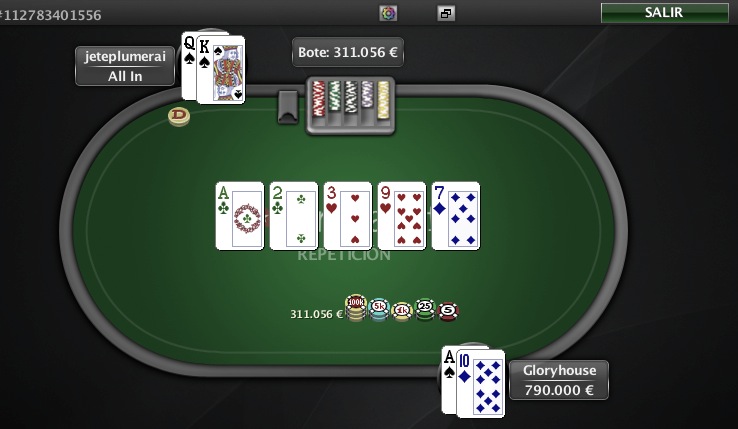
Task: Click the 7 of diamonds board card
Action: [x=456, y=216]
